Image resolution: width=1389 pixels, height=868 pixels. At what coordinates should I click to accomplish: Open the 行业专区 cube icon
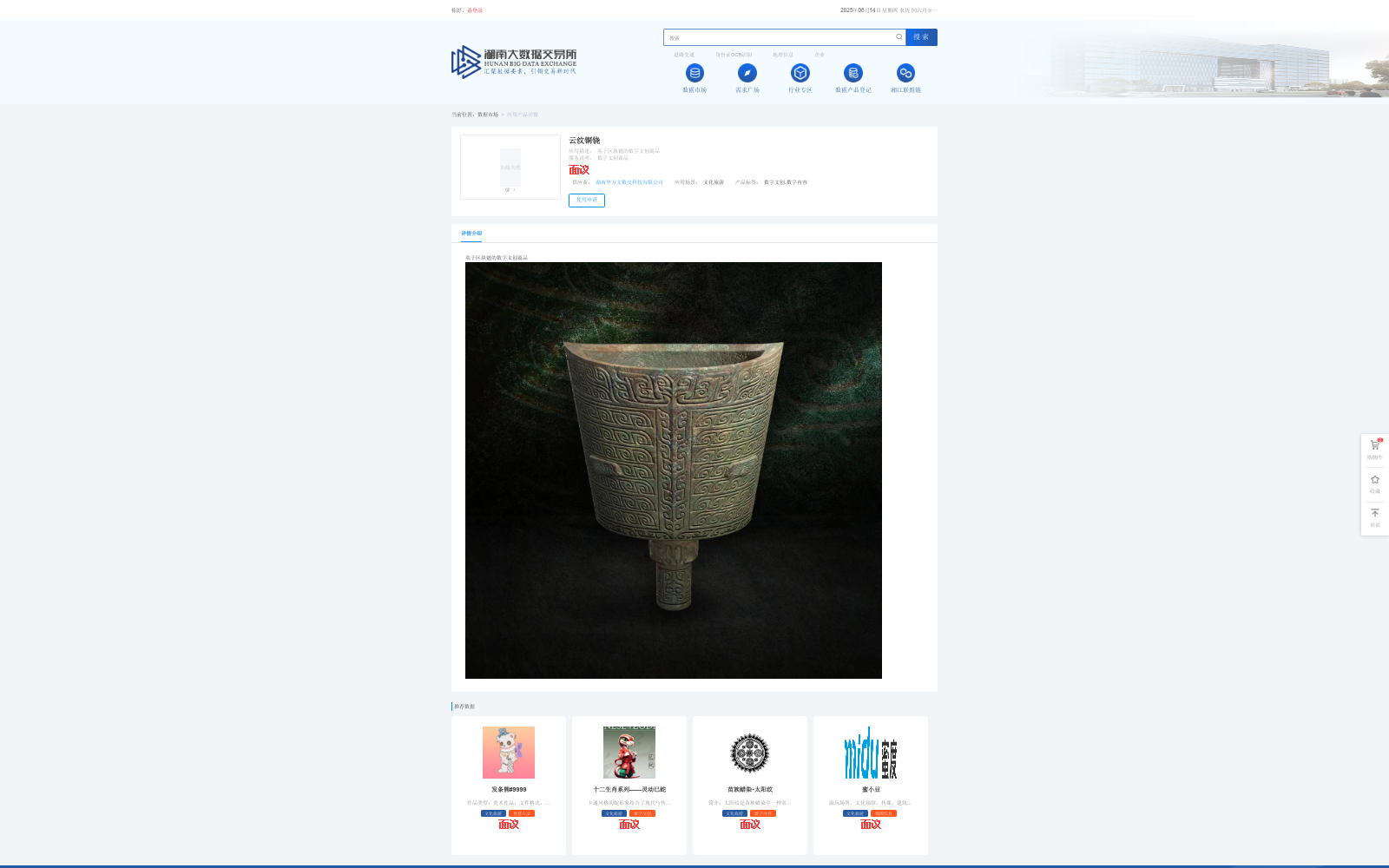tap(800, 73)
